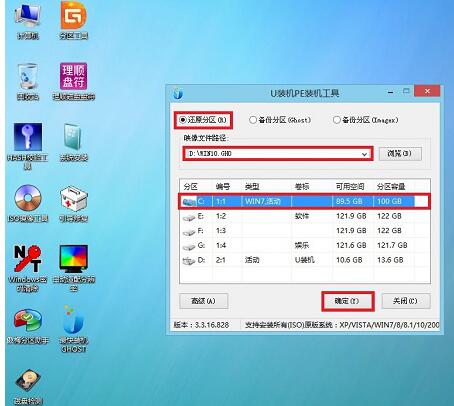454x406 pixels.
Task: Click the 89.5 GB free space cell
Action: 349,201
